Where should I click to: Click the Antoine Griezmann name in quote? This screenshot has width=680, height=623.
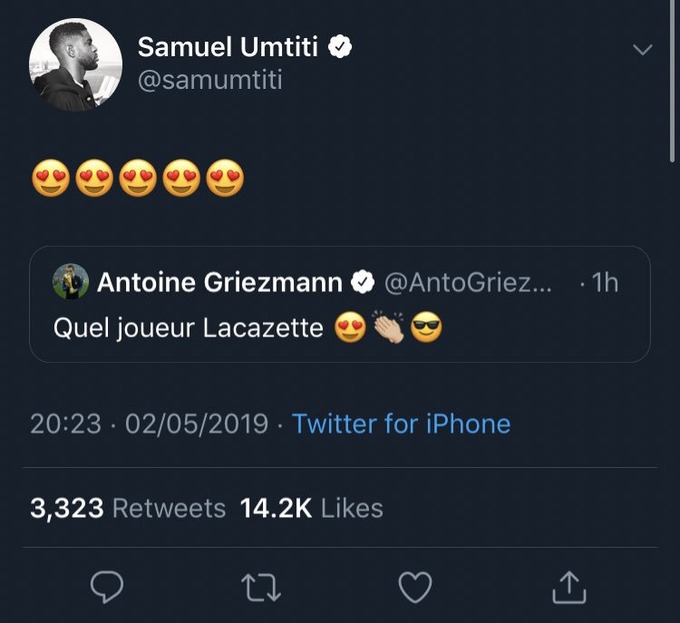(220, 283)
